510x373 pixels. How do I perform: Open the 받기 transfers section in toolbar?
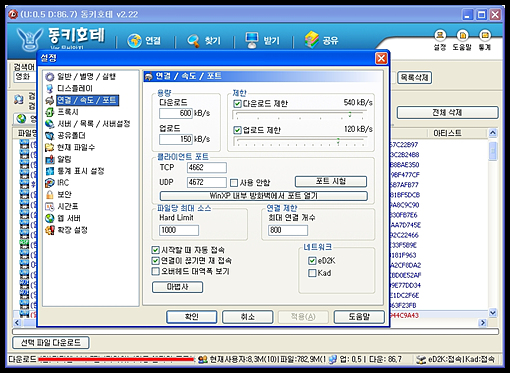click(x=262, y=40)
